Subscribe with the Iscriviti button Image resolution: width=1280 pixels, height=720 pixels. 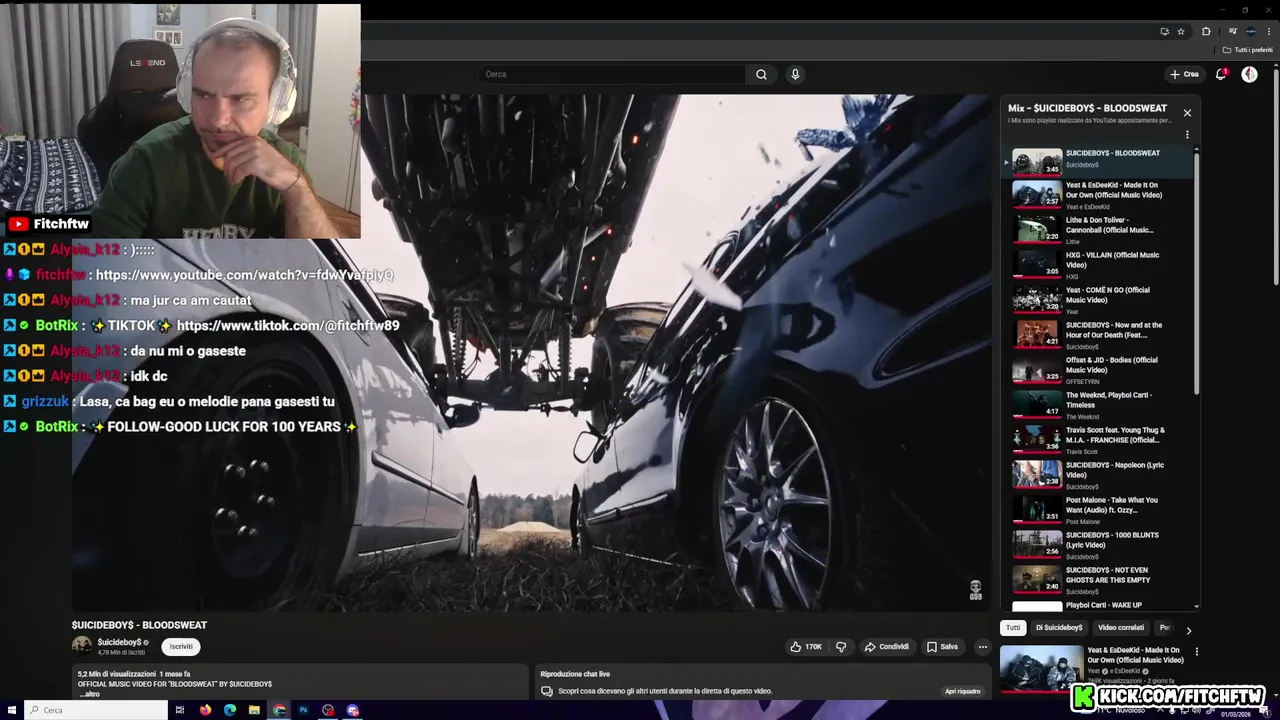(x=181, y=647)
